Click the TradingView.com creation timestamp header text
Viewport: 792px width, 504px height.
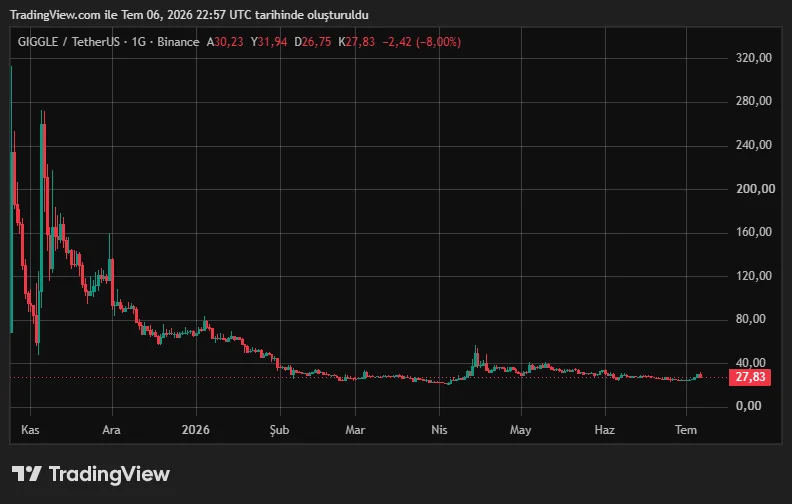pyautogui.click(x=189, y=15)
